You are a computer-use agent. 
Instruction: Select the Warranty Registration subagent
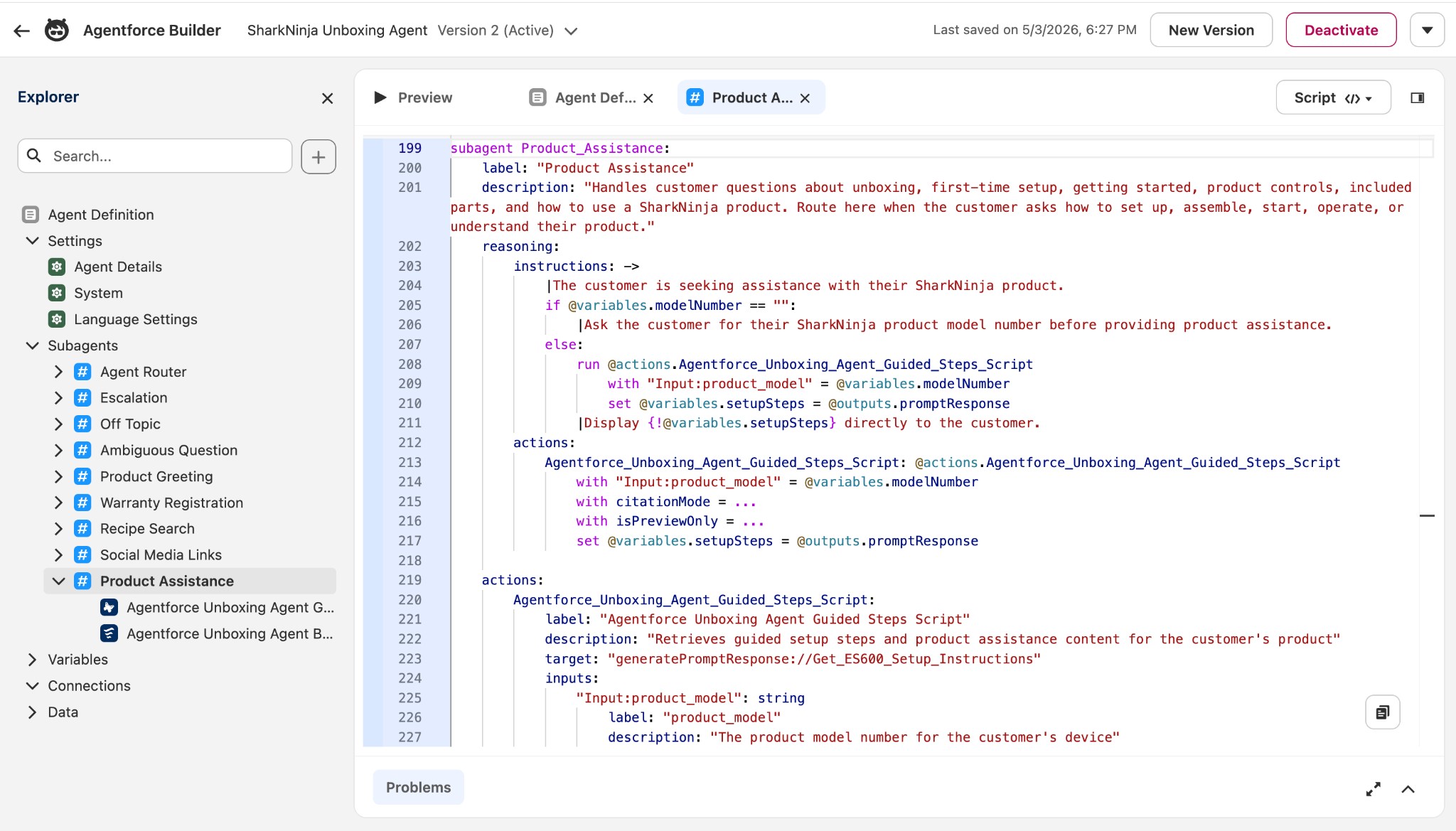click(x=171, y=503)
